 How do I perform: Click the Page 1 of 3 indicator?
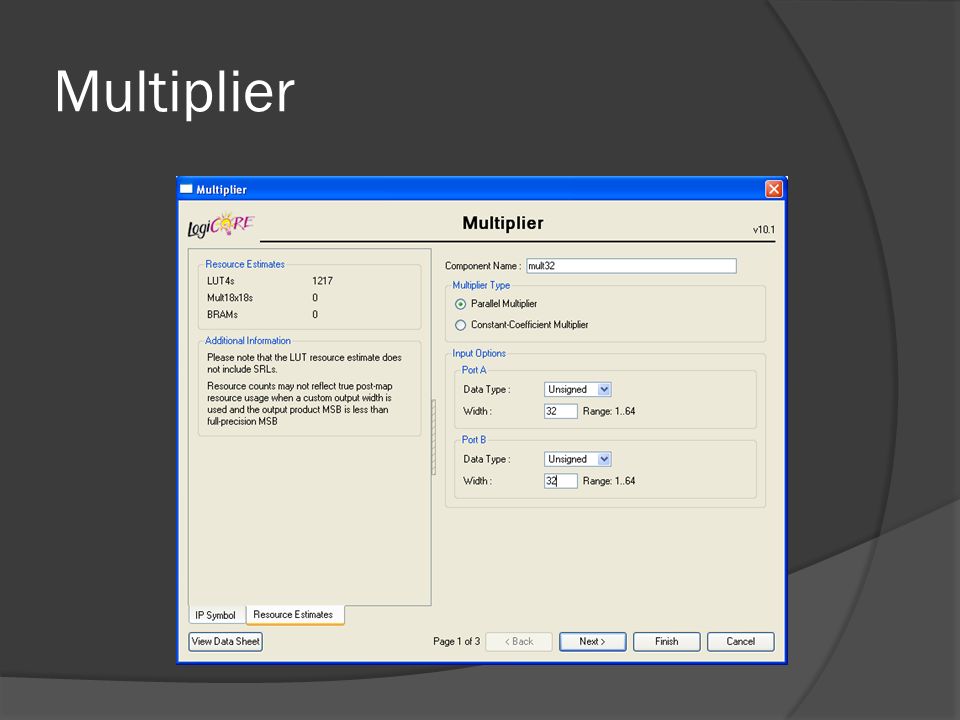(456, 642)
